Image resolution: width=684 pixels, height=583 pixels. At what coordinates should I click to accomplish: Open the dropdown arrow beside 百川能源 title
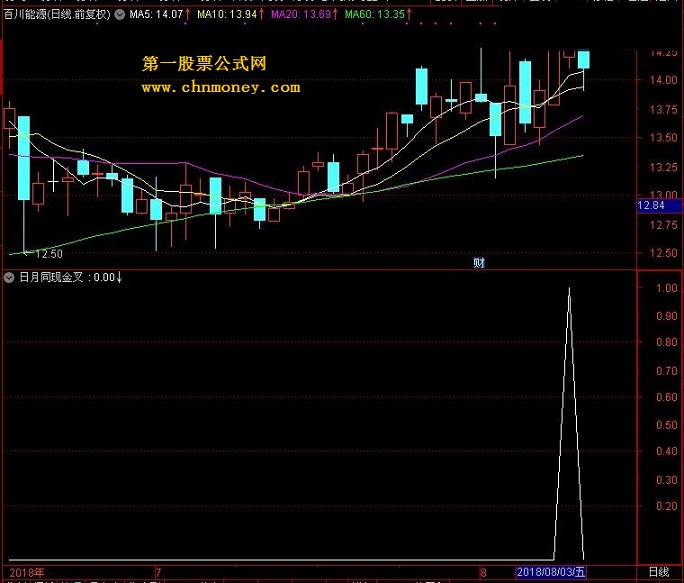point(120,15)
